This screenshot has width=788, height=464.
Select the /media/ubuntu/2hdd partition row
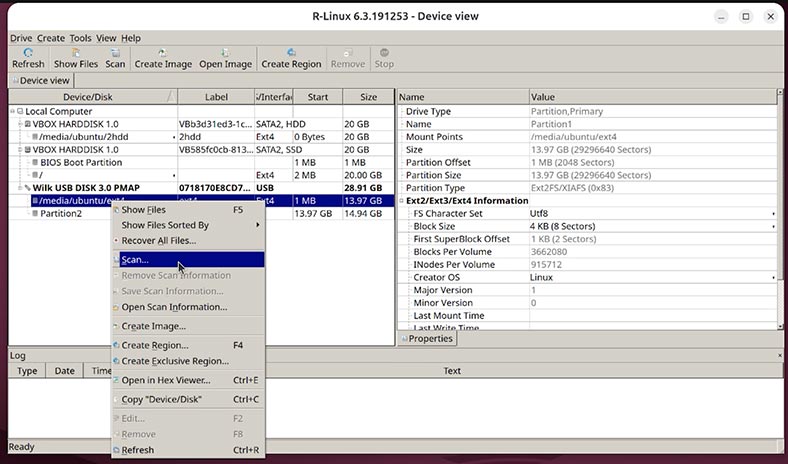pyautogui.click(x=201, y=137)
